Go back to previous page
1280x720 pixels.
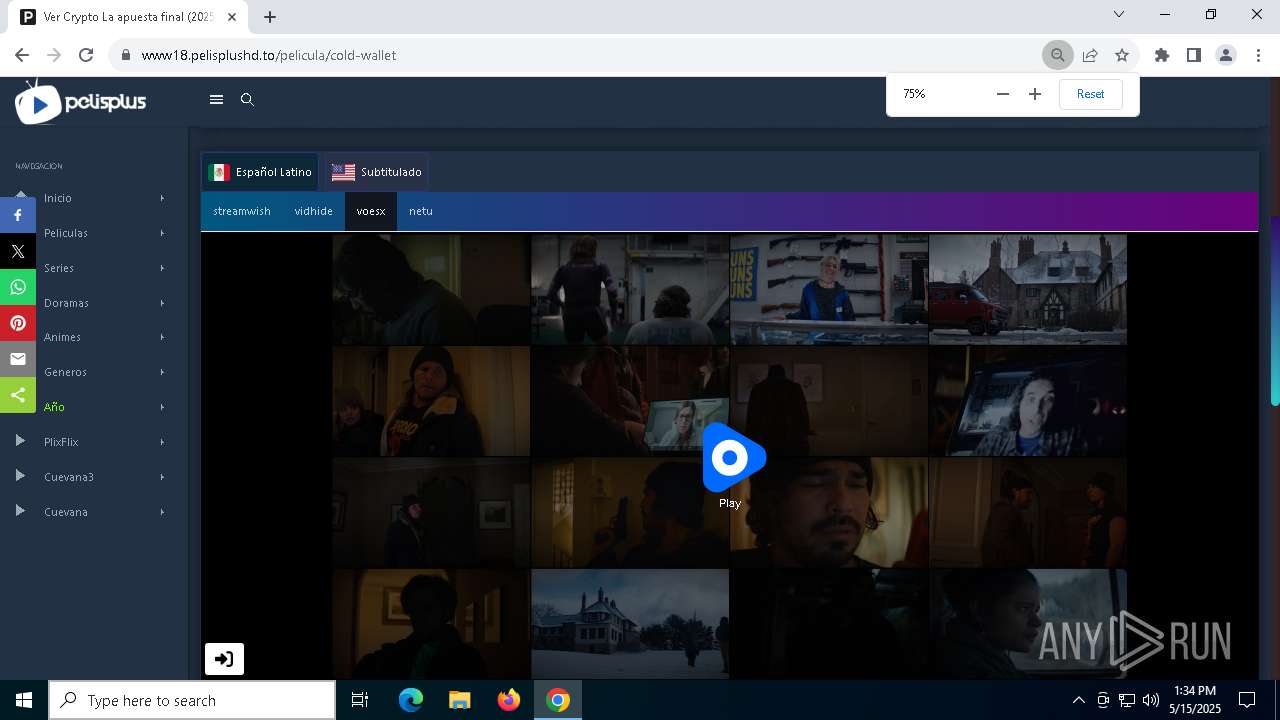coord(22,55)
